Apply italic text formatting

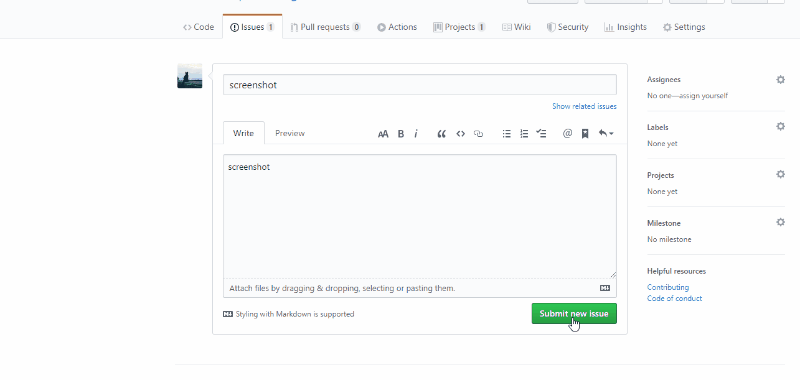pos(416,134)
